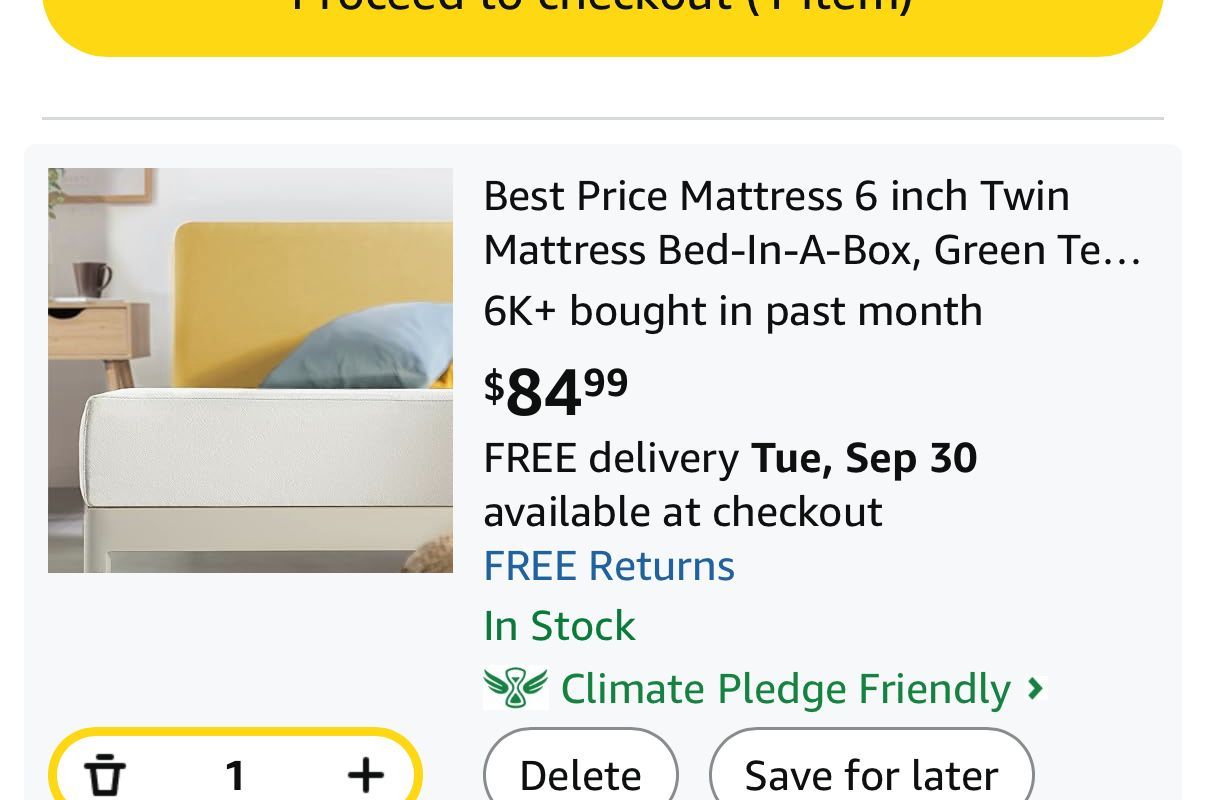Open the Best Price Mattress title link
The width and height of the screenshot is (1206, 800).
pos(776,196)
